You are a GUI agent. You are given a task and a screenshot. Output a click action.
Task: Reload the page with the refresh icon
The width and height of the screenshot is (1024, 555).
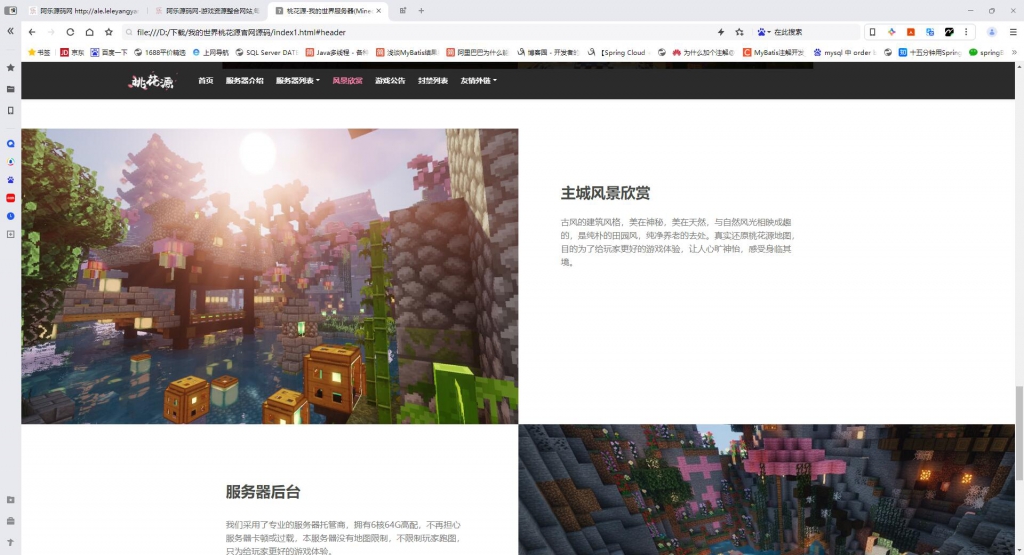tap(70, 32)
